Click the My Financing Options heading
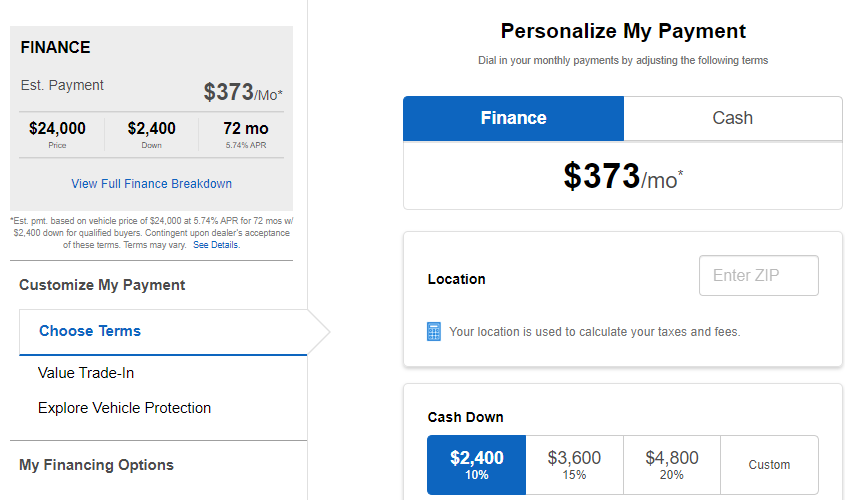Screen dimensions: 845x500 tap(96, 465)
